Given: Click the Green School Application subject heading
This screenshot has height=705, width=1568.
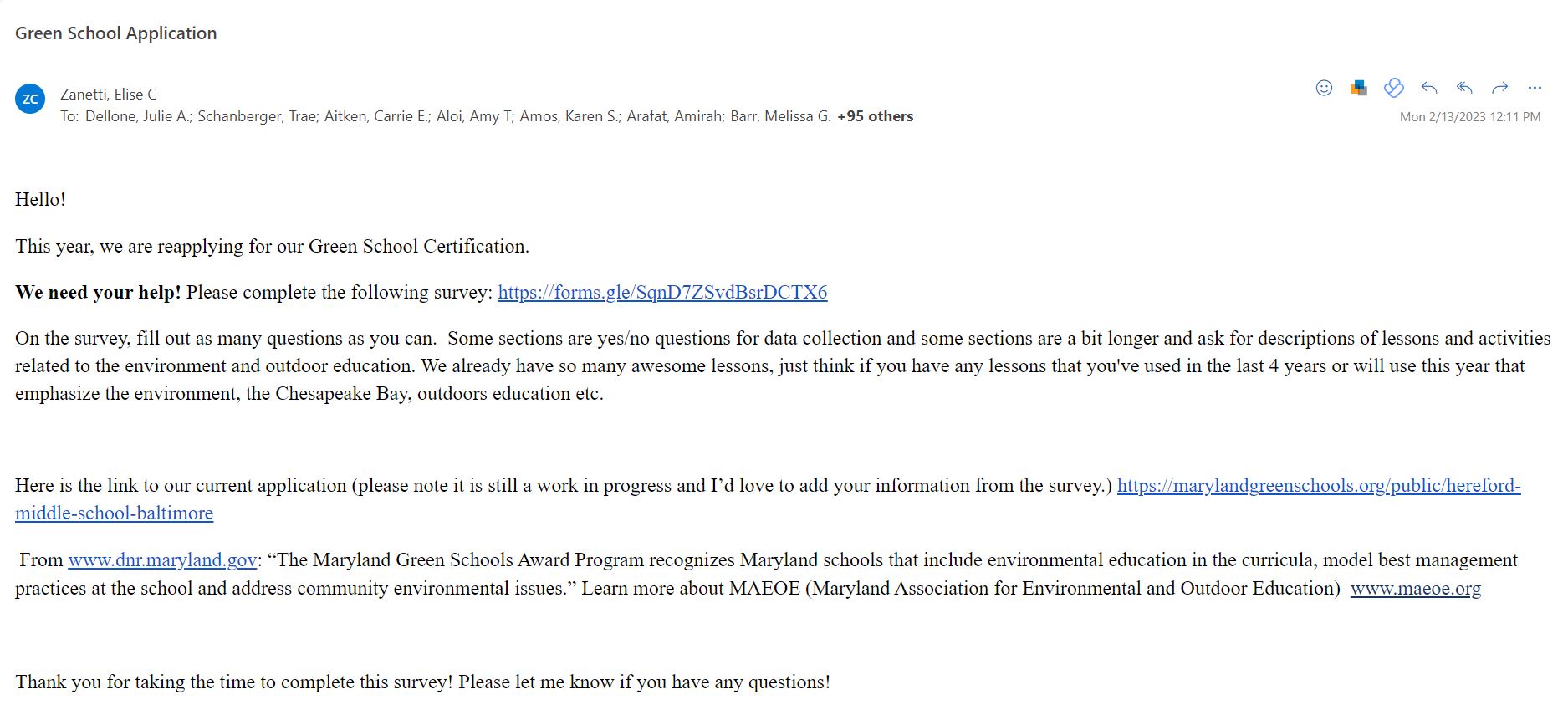Looking at the screenshot, I should tap(116, 33).
